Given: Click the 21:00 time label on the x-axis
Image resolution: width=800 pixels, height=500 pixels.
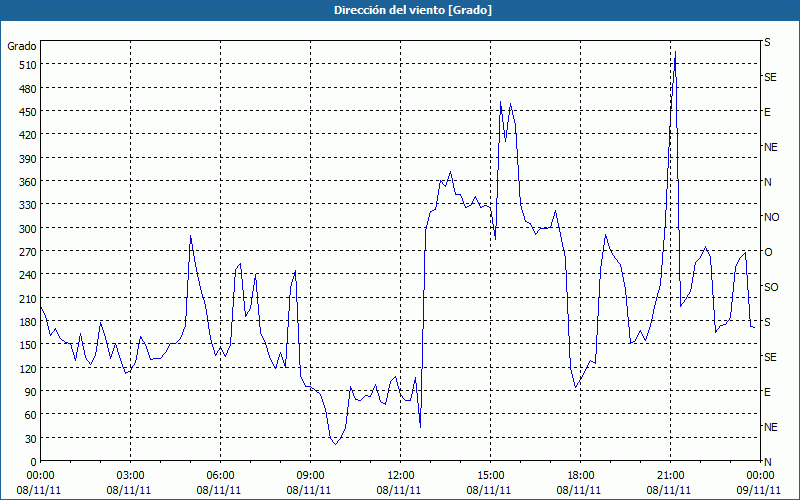Looking at the screenshot, I should tap(670, 476).
